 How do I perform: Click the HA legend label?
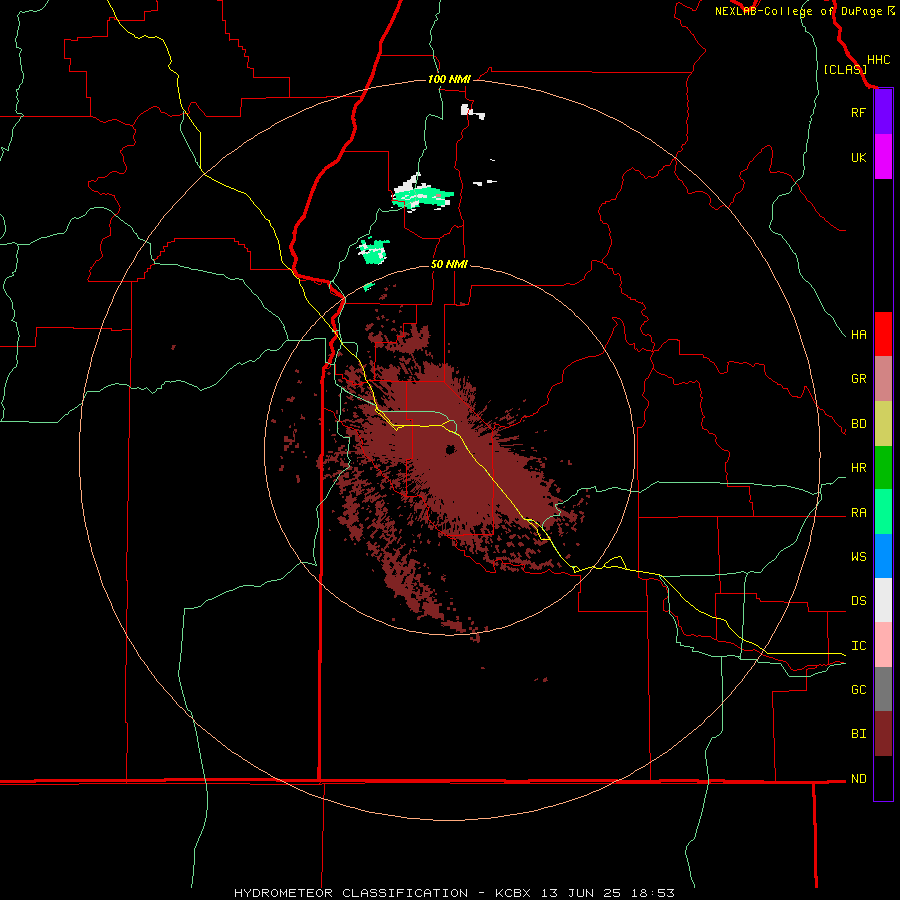tap(858, 335)
